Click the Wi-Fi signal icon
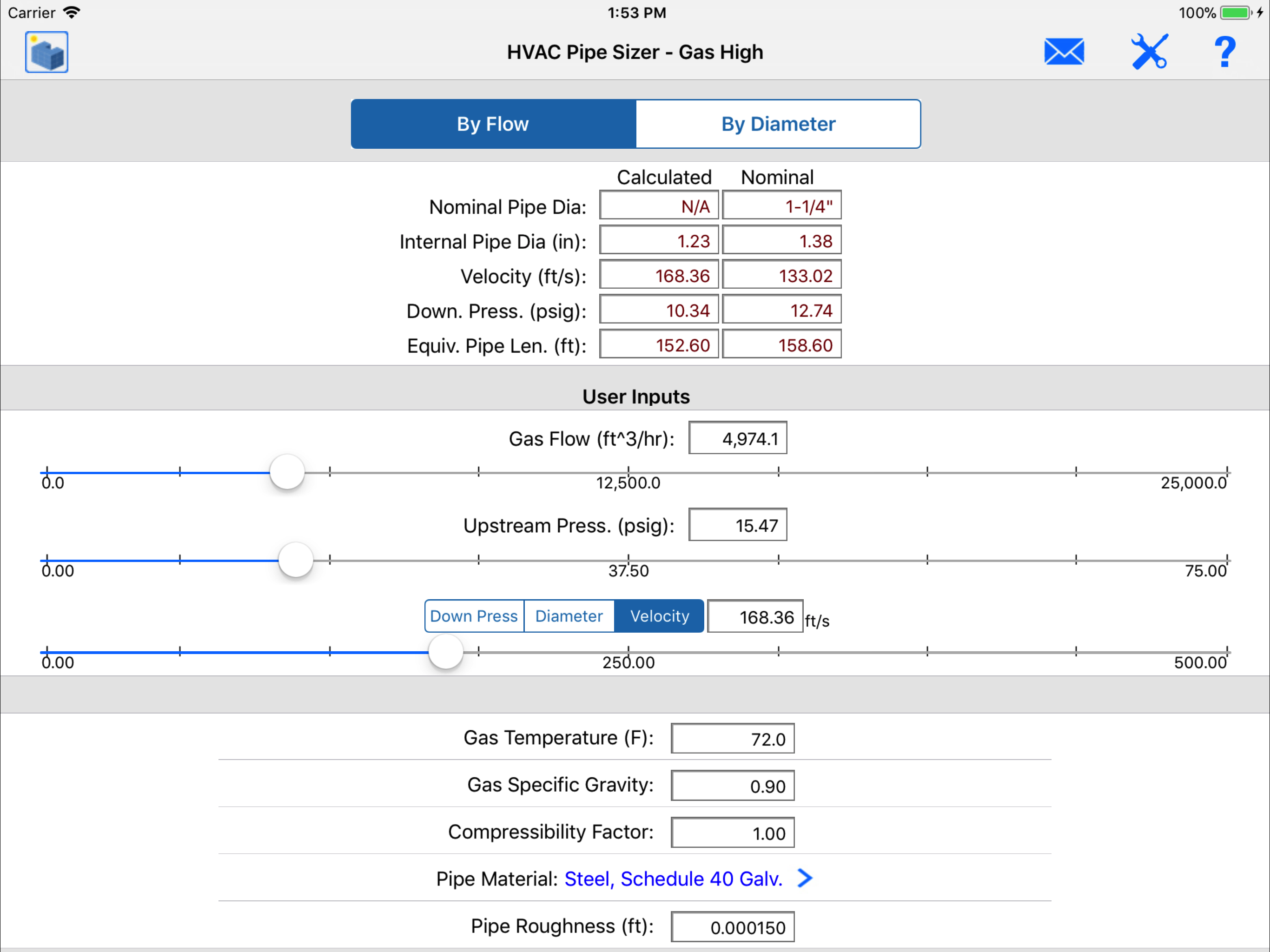Screen dimensions: 1270x952 72,13
